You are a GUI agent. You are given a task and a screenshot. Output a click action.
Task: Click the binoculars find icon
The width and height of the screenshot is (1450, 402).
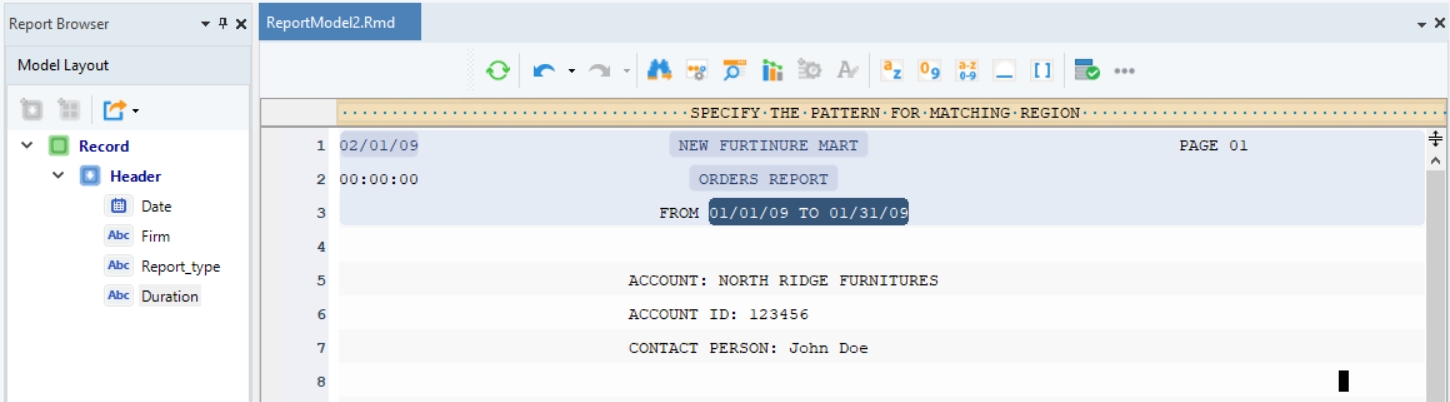click(x=658, y=71)
